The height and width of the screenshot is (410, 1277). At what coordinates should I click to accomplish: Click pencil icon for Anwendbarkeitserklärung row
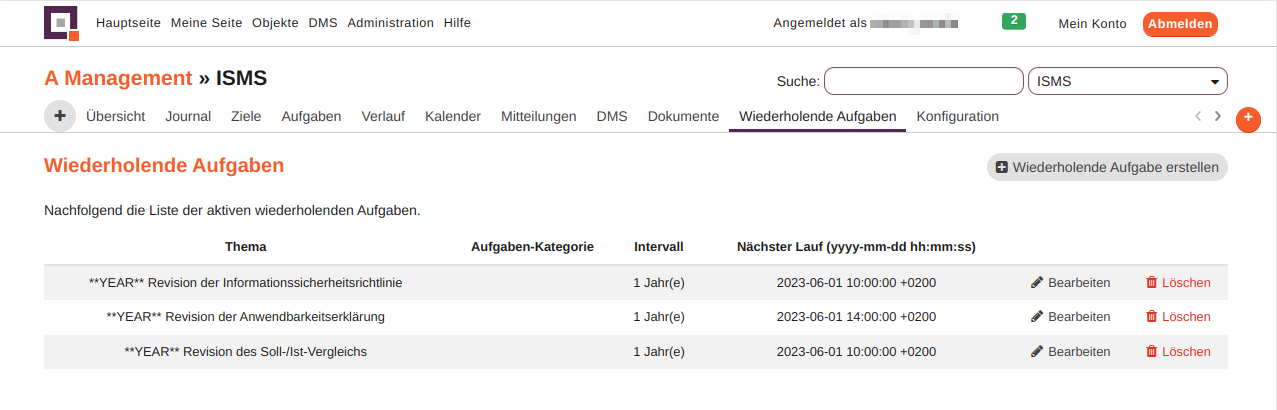tap(1037, 317)
